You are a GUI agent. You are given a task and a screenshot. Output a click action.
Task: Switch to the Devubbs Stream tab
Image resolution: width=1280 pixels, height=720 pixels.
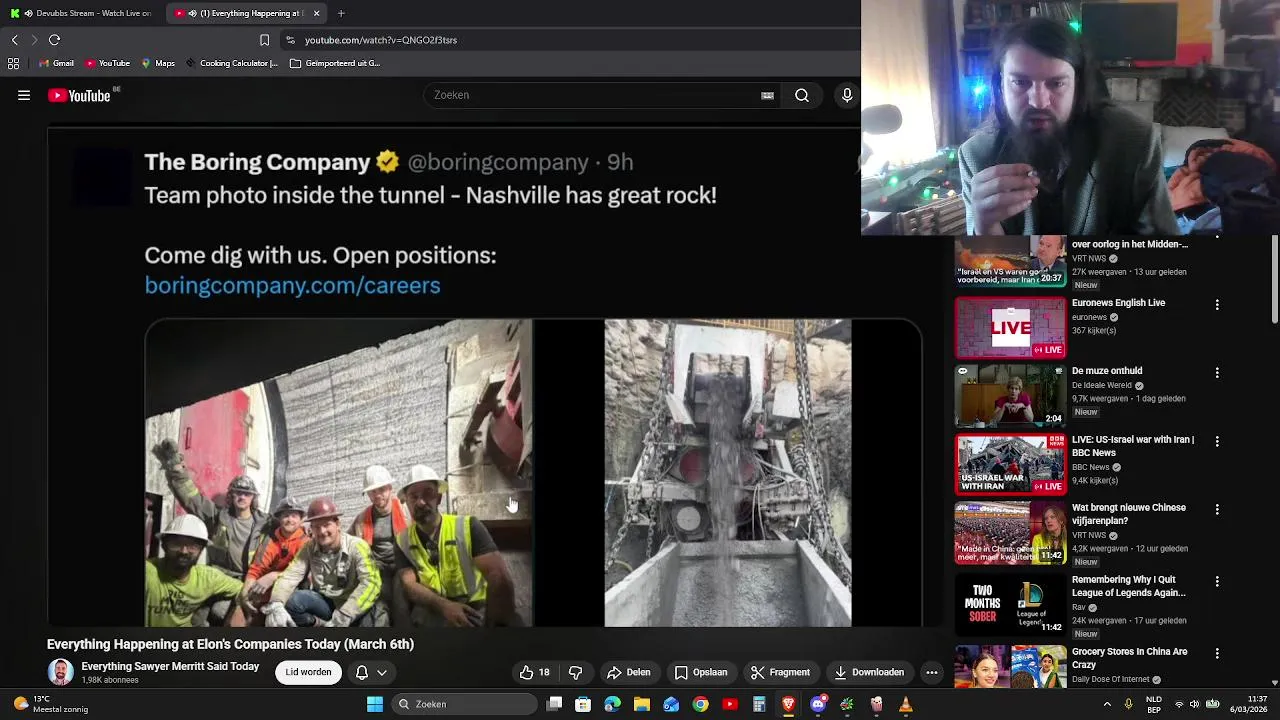83,13
